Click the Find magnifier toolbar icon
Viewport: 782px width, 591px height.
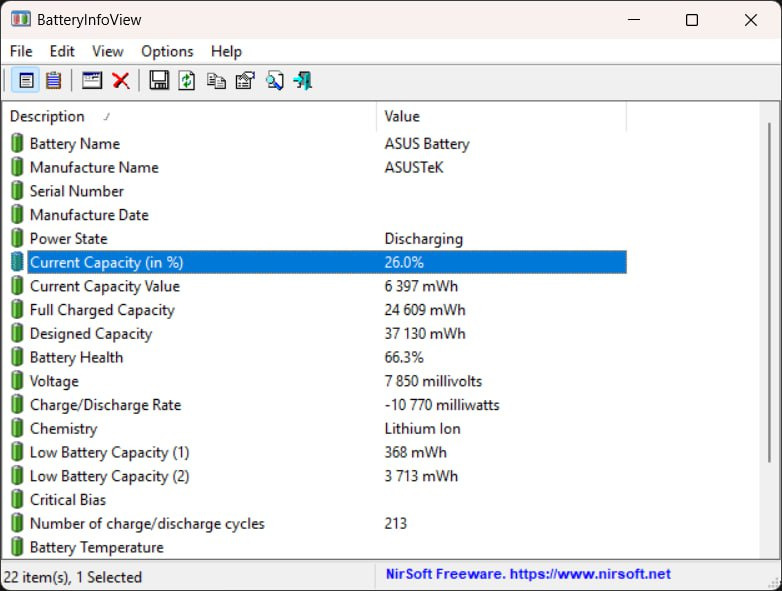pos(274,81)
